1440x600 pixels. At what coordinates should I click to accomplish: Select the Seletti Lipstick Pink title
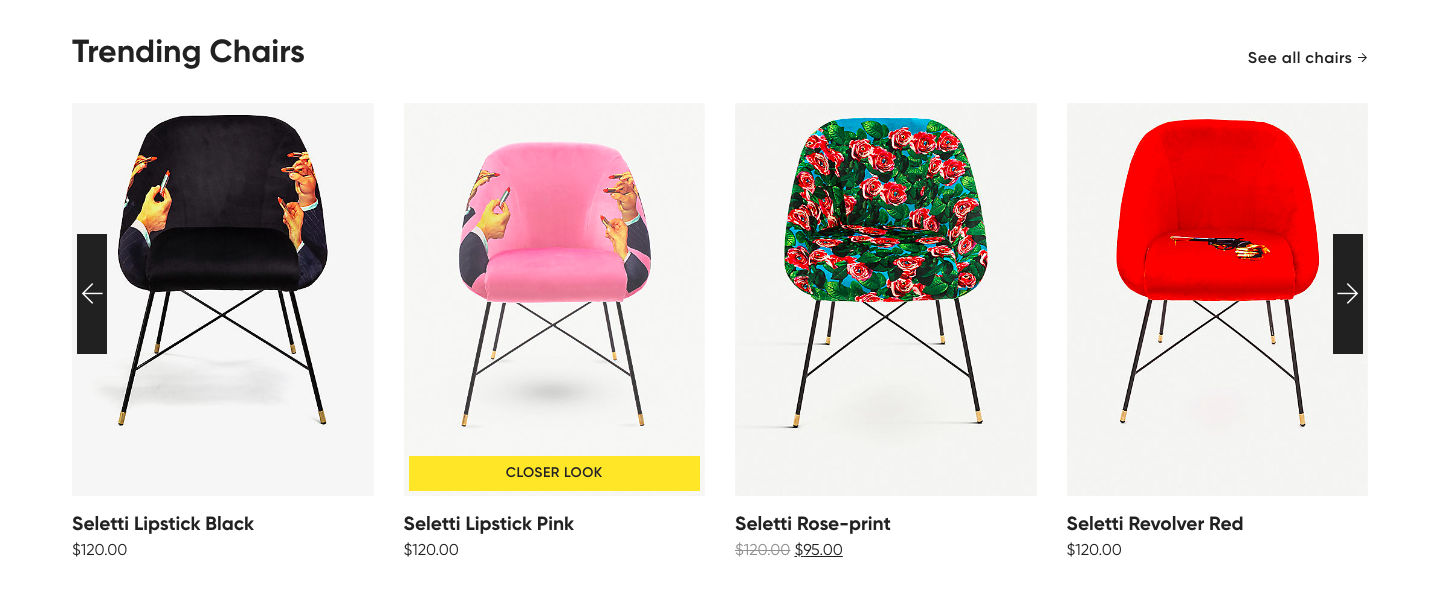point(489,524)
